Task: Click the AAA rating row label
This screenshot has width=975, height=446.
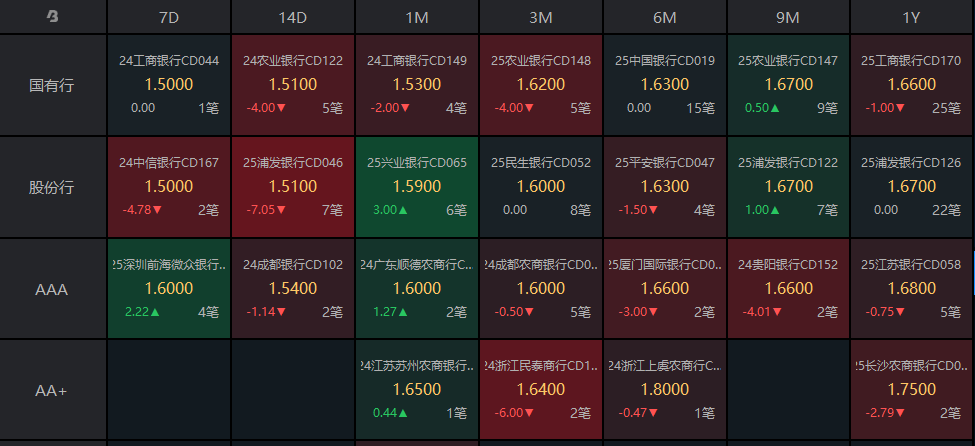Action: click(53, 289)
